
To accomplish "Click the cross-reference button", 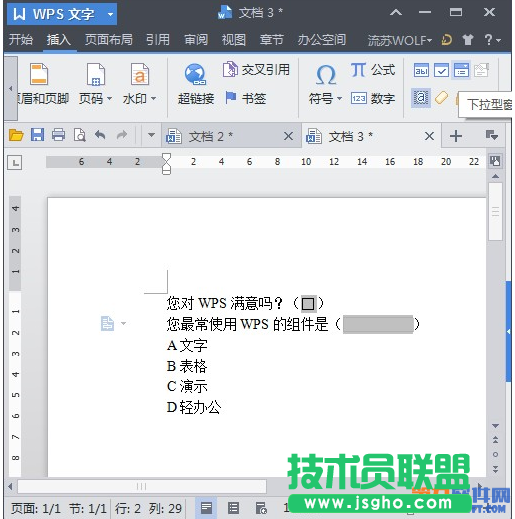I will pyautogui.click(x=256, y=70).
